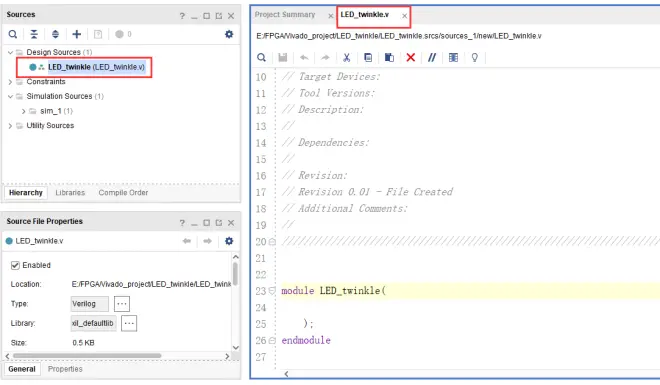The width and height of the screenshot is (660, 385).
Task: Expand Utility Sources tree node
Action: (x=11, y=126)
